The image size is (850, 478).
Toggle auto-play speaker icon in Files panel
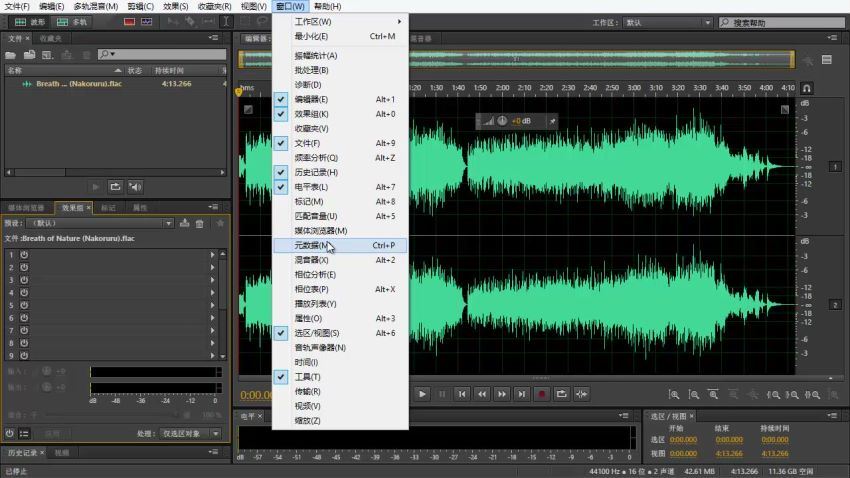pos(135,186)
